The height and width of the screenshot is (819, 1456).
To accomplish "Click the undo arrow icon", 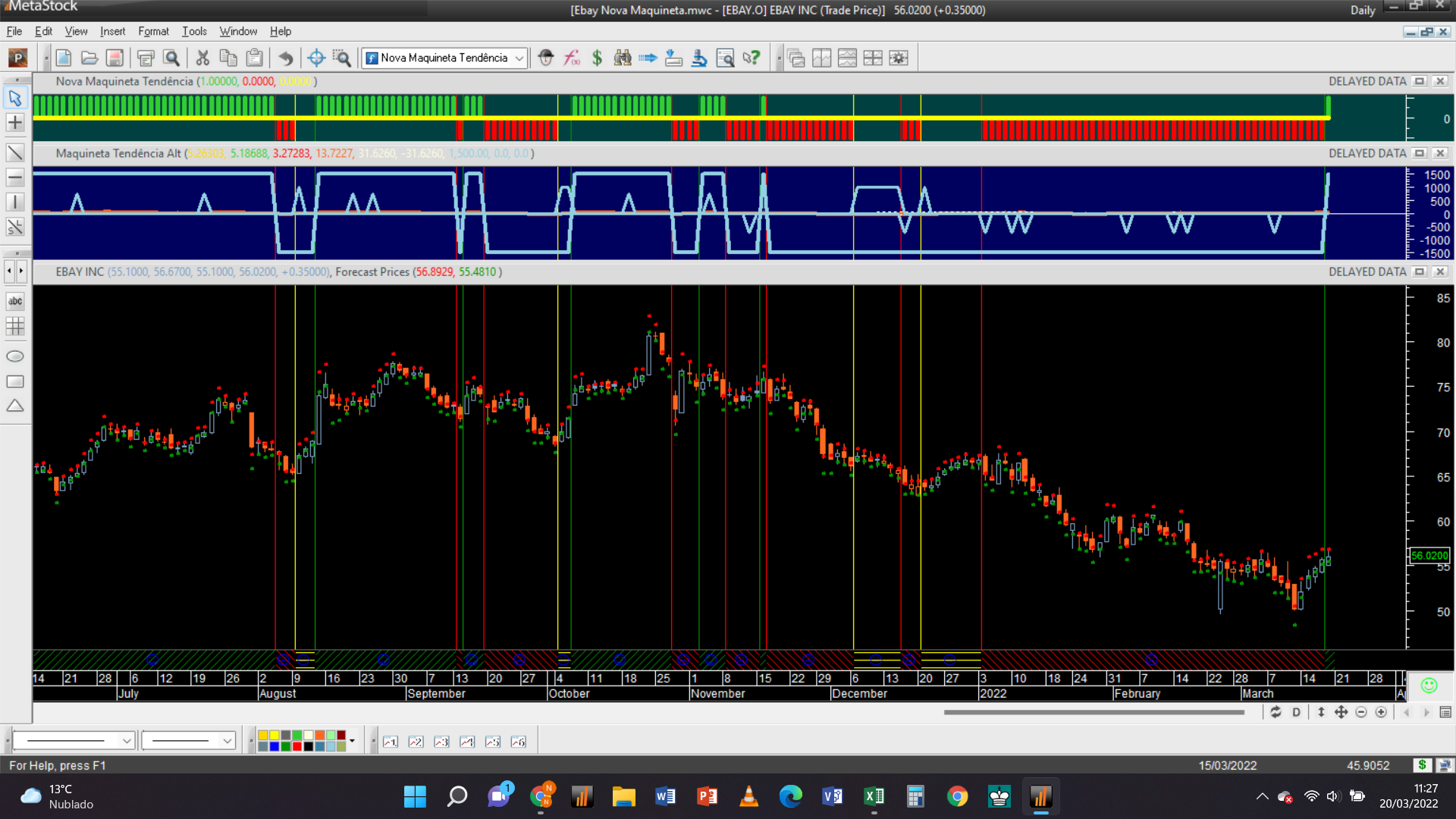I will [x=285, y=58].
